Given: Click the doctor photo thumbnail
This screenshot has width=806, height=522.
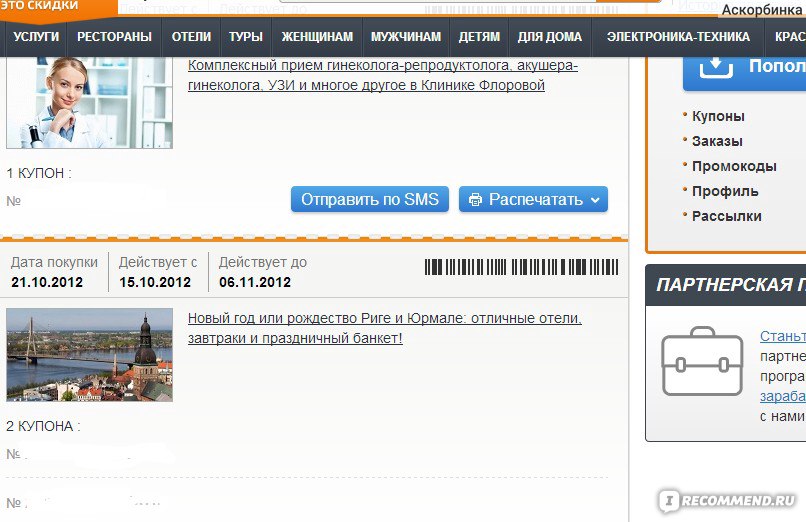Looking at the screenshot, I should pyautogui.click(x=89, y=102).
